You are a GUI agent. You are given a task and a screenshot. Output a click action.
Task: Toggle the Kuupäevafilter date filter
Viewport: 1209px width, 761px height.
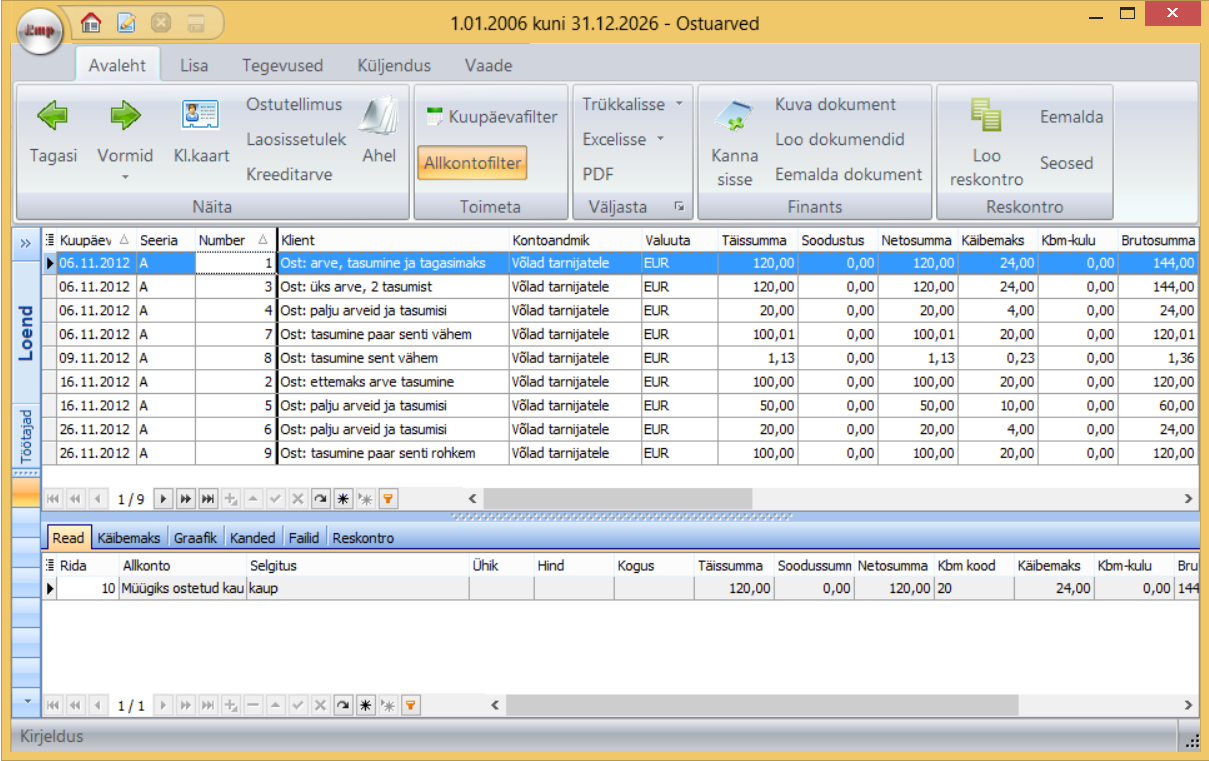coord(491,117)
